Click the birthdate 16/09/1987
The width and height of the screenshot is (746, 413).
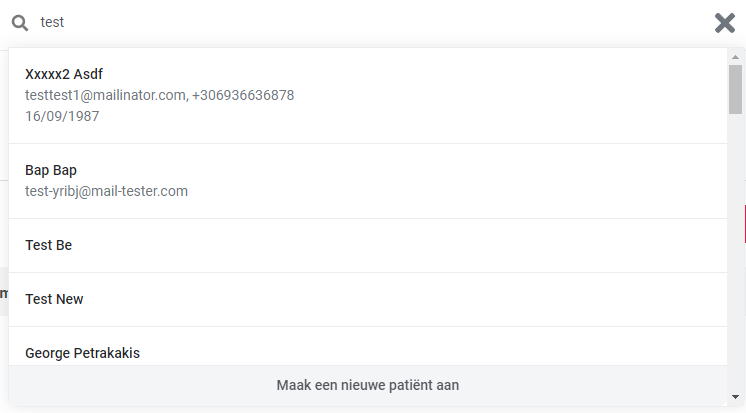(62, 116)
